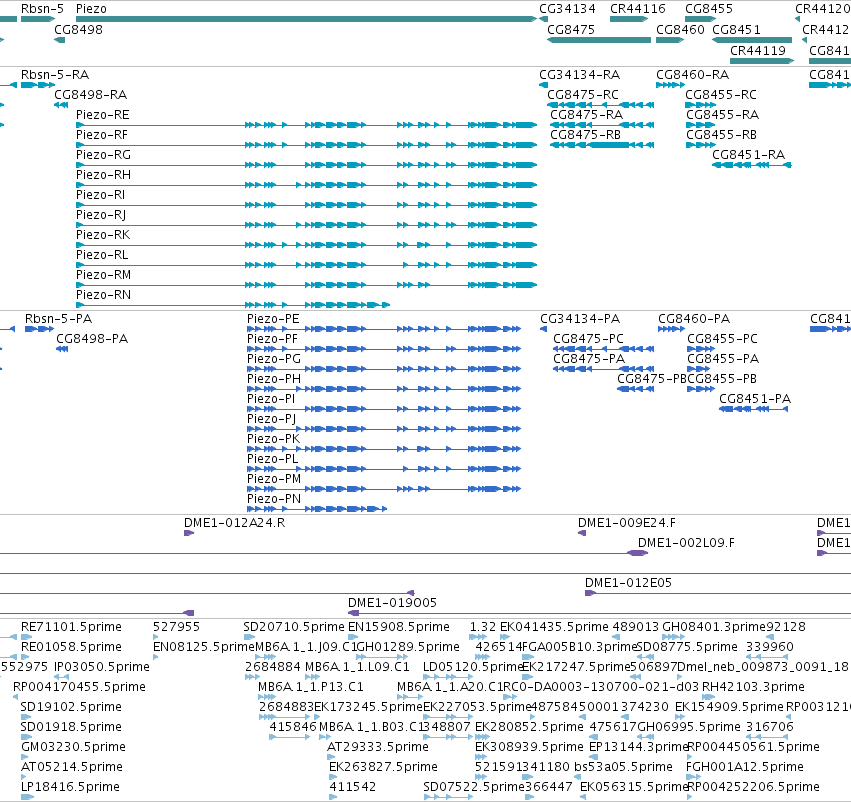Select the Rbsn-5 gene label

pyautogui.click(x=42, y=9)
